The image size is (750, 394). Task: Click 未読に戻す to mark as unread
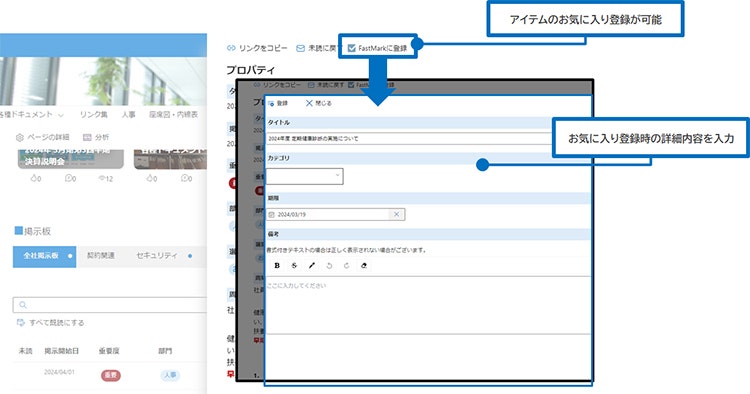pos(319,48)
